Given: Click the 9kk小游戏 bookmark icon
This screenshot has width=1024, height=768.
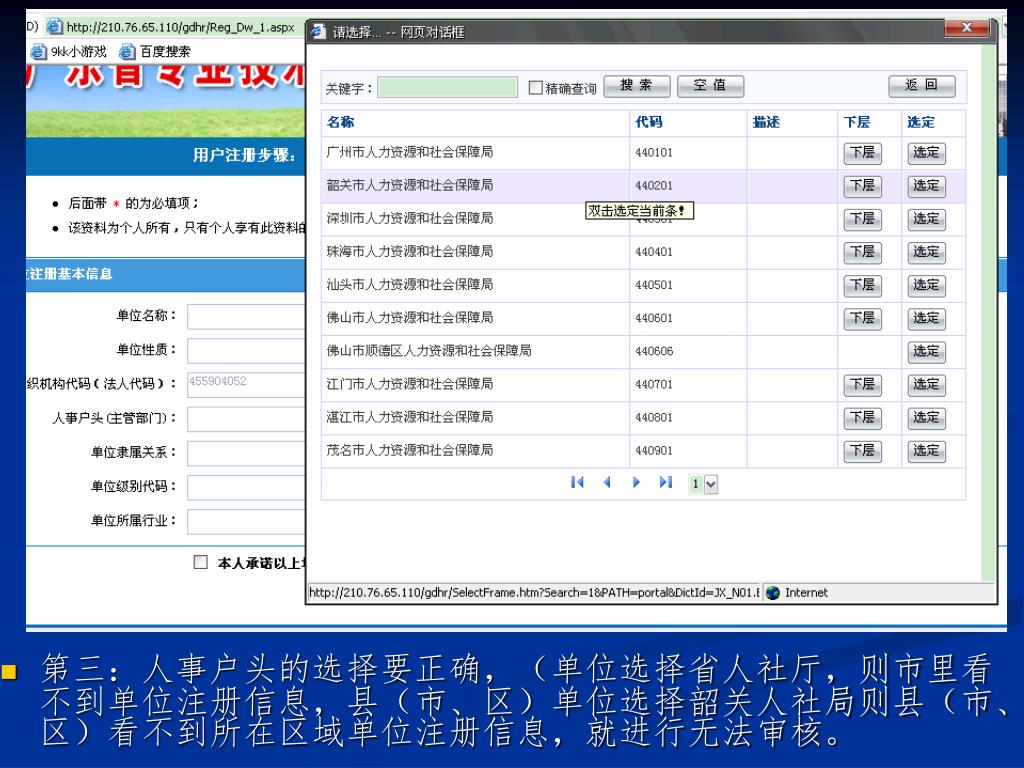Looking at the screenshot, I should [x=38, y=52].
